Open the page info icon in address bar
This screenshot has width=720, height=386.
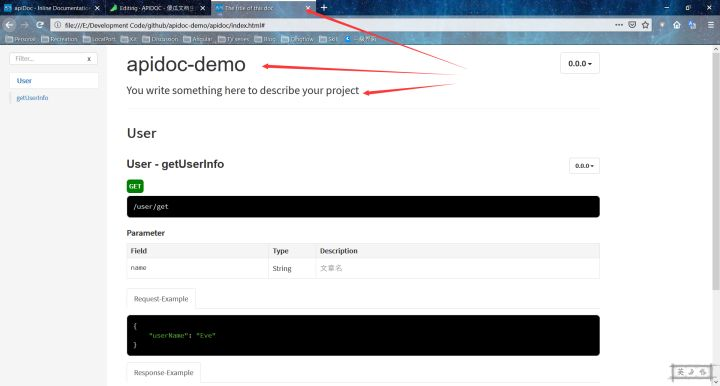pyautogui.click(x=58, y=25)
